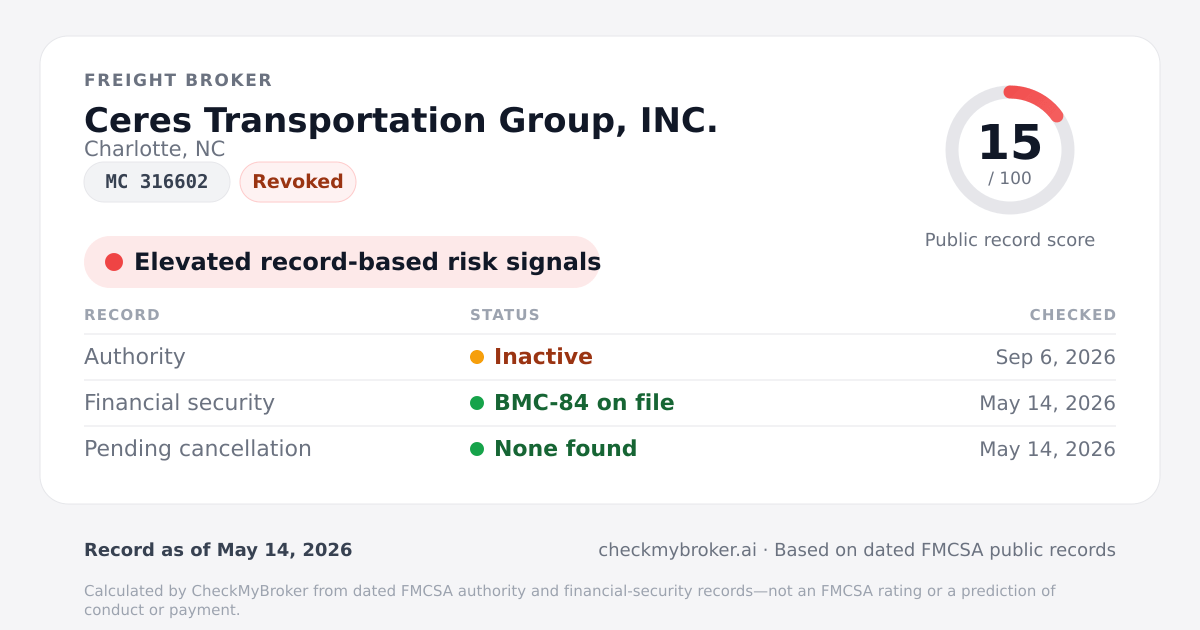
Task: Select the Authority record row
Action: [600, 357]
